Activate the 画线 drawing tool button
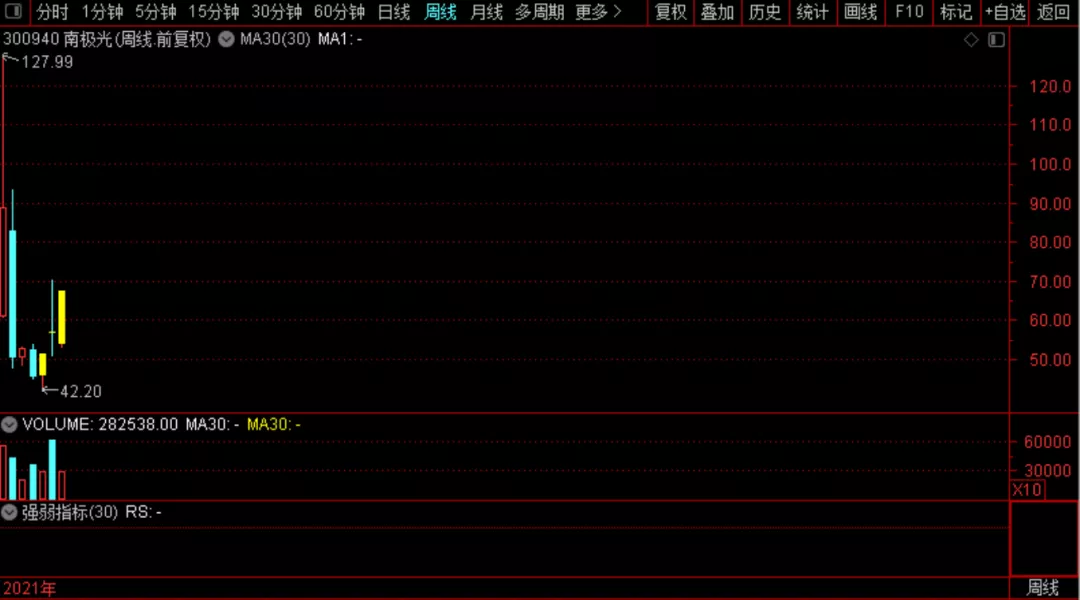Screen dimensions: 1080x600 click(860, 12)
